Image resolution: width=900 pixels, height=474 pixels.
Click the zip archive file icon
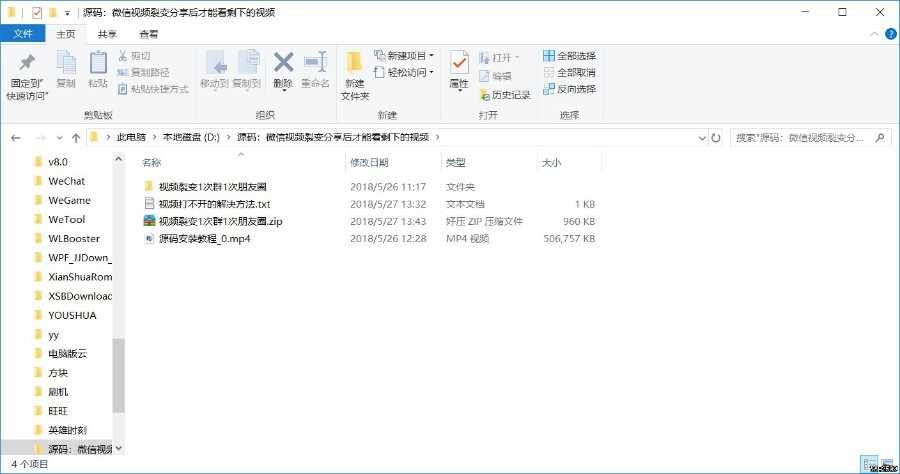click(x=149, y=221)
